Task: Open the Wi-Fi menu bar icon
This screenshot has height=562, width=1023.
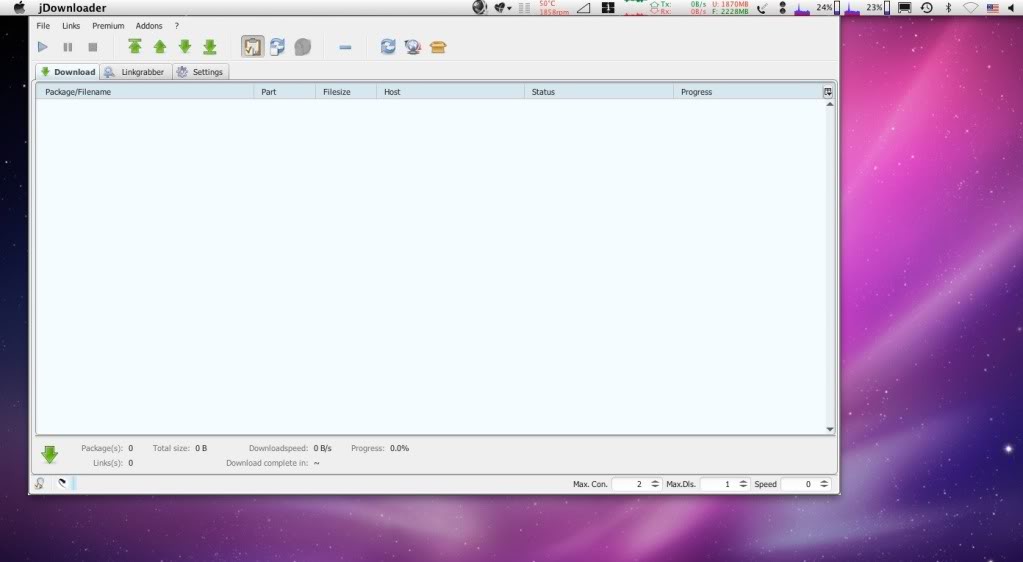Action: (x=971, y=8)
